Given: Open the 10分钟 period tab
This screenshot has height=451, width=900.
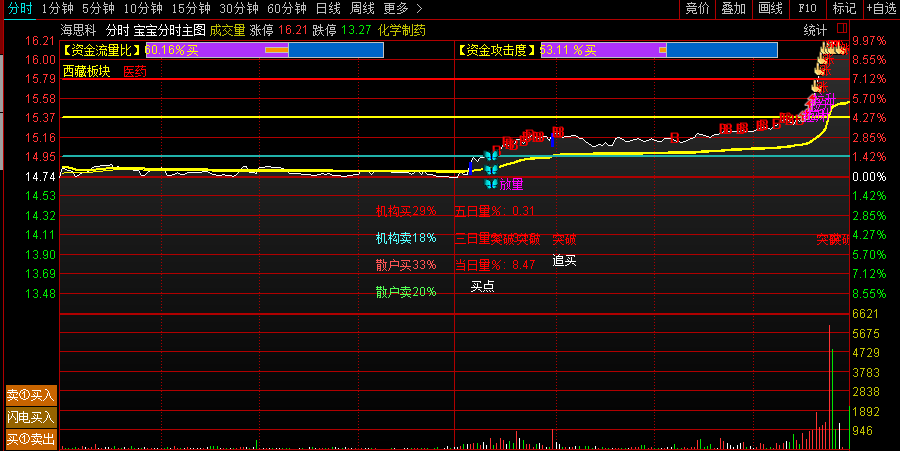Looking at the screenshot, I should (x=143, y=9).
